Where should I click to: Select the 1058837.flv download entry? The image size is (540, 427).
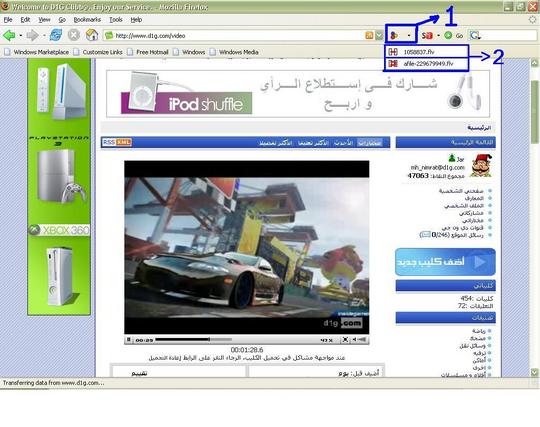tap(427, 52)
